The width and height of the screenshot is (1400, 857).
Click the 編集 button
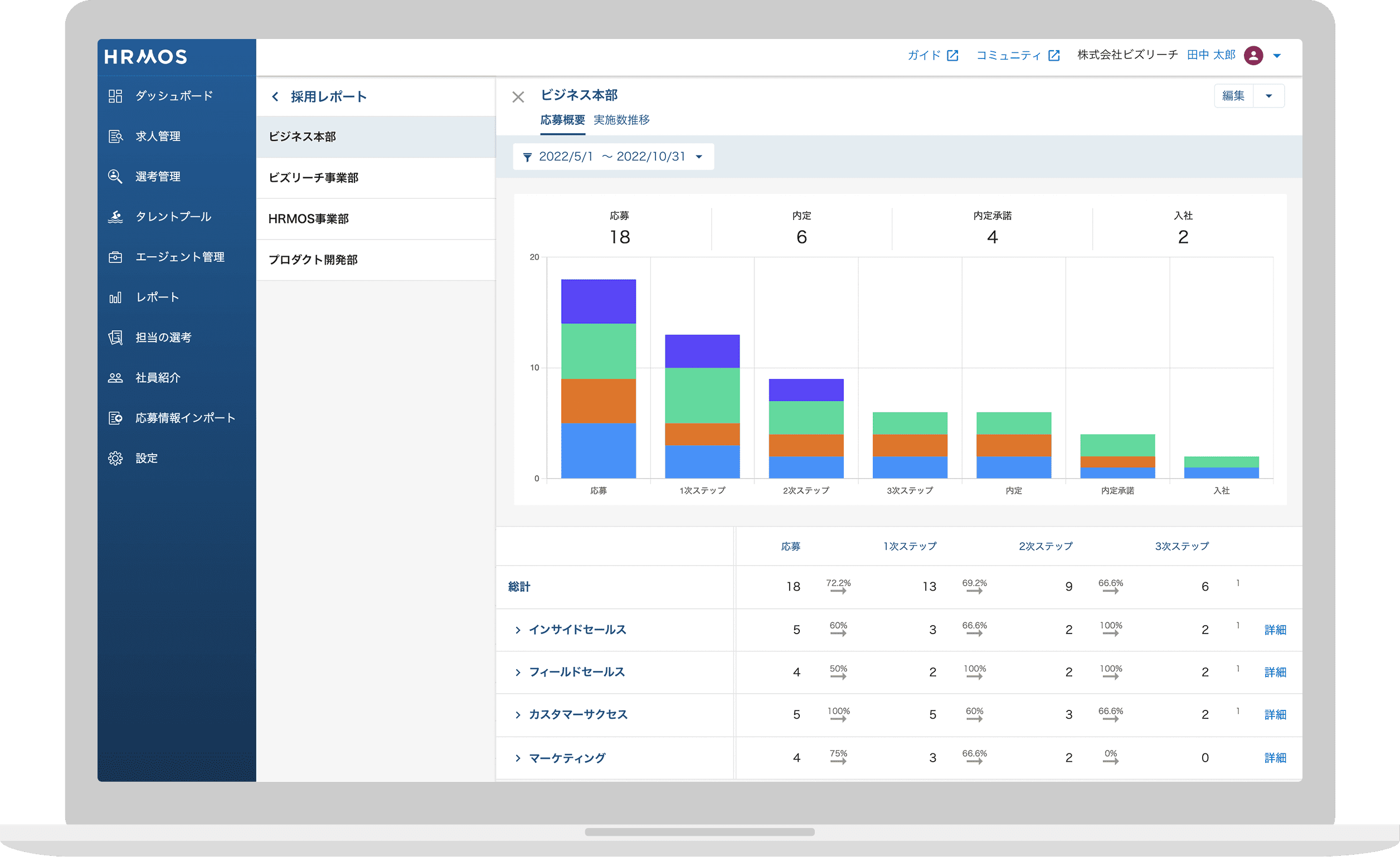pos(1233,96)
